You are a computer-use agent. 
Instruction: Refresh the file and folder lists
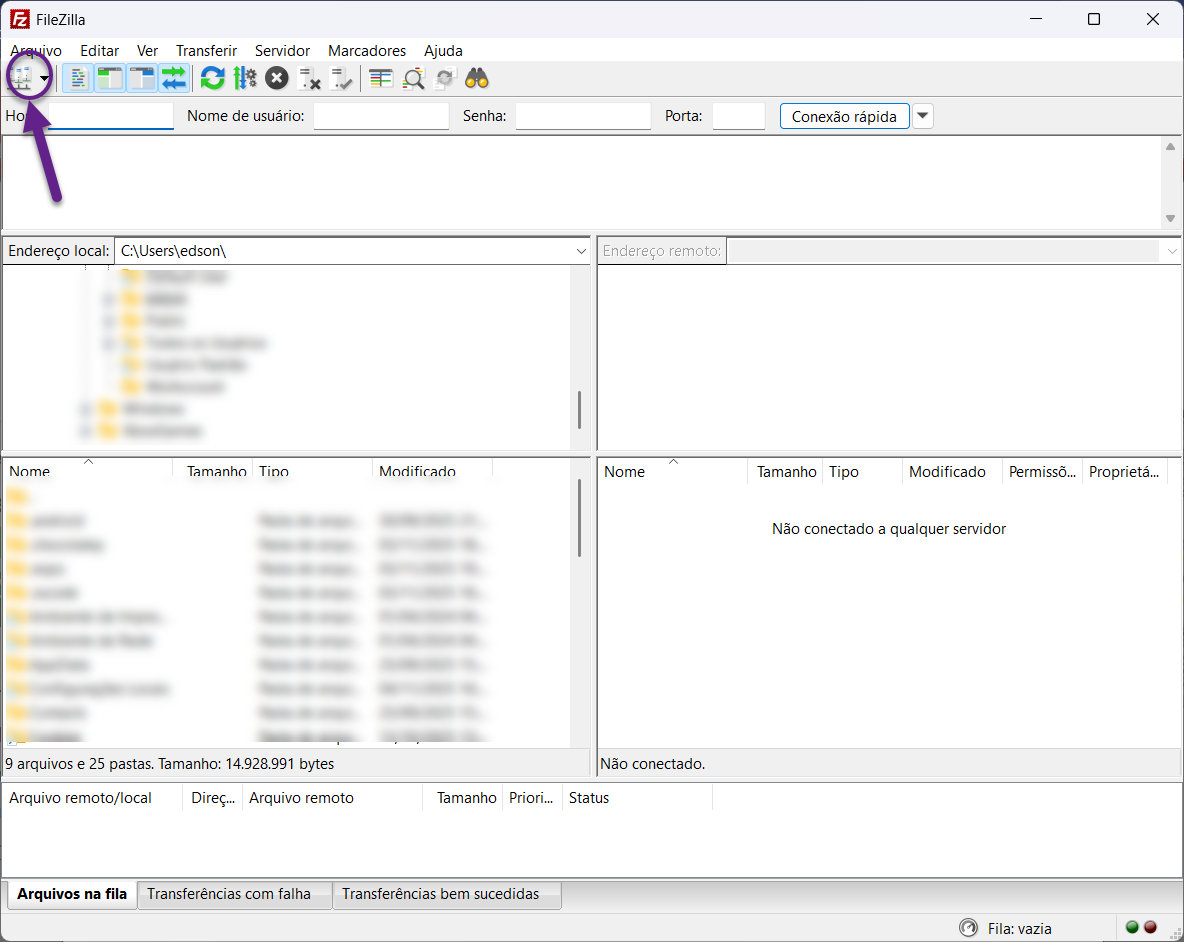tap(212, 78)
